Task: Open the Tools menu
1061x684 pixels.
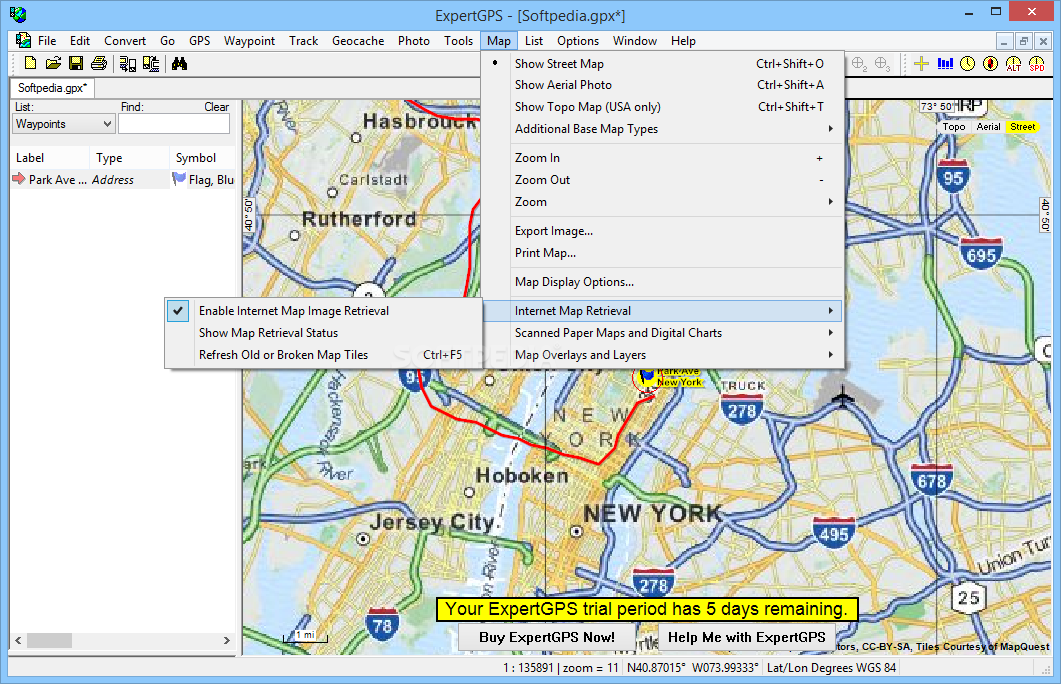Action: coord(458,41)
